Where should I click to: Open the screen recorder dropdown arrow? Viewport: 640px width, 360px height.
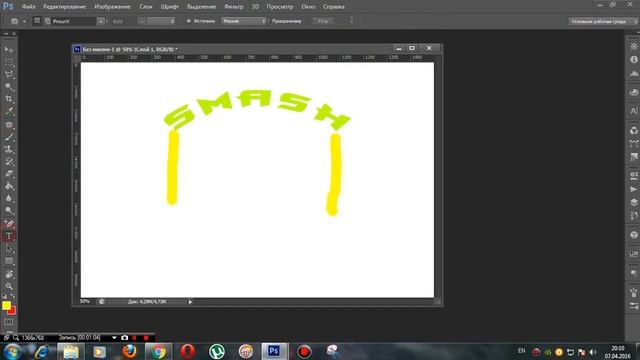[x=114, y=338]
